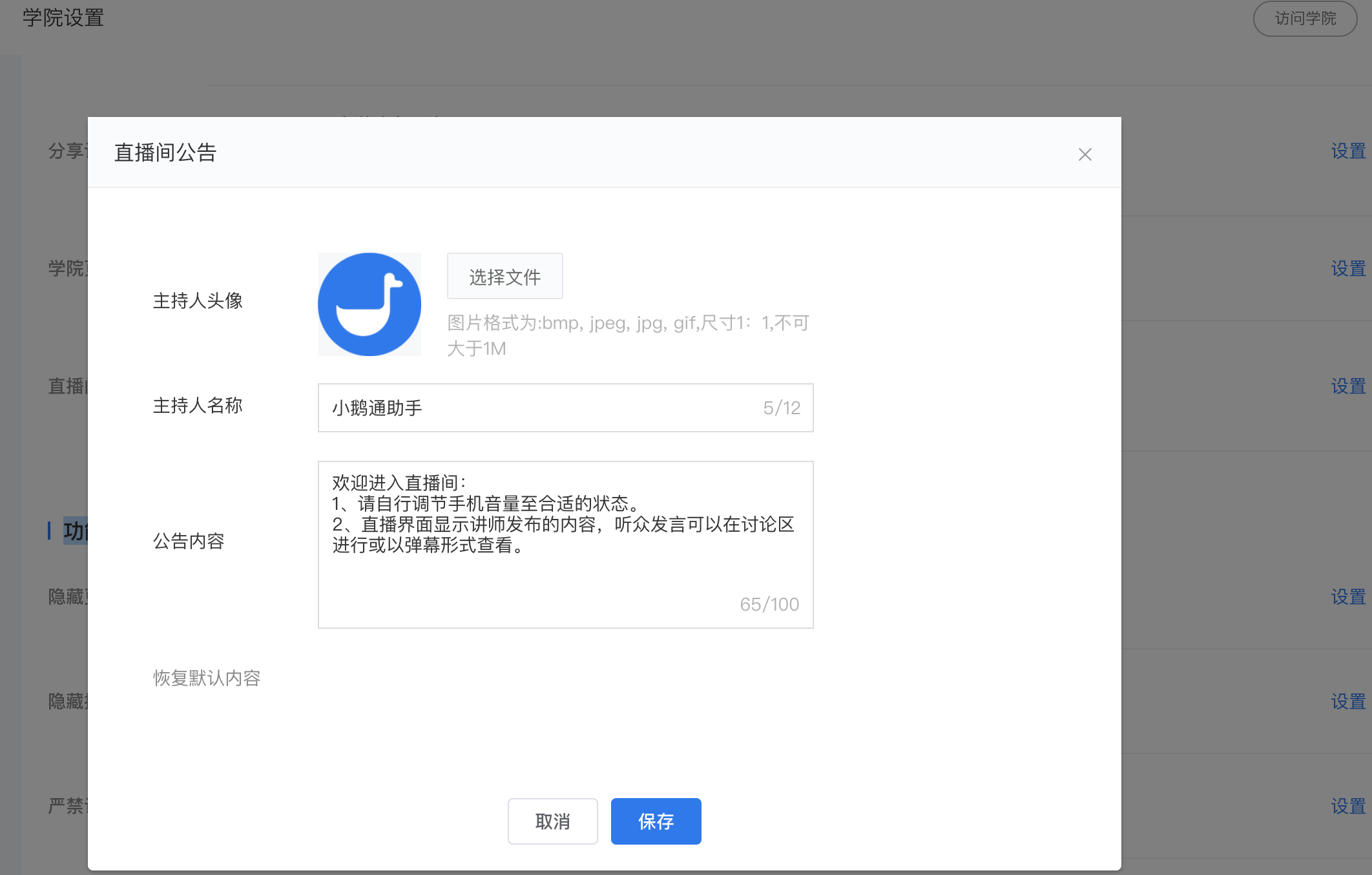The image size is (1372, 875).
Task: Click the 公告内容 label
Action: coord(189,541)
